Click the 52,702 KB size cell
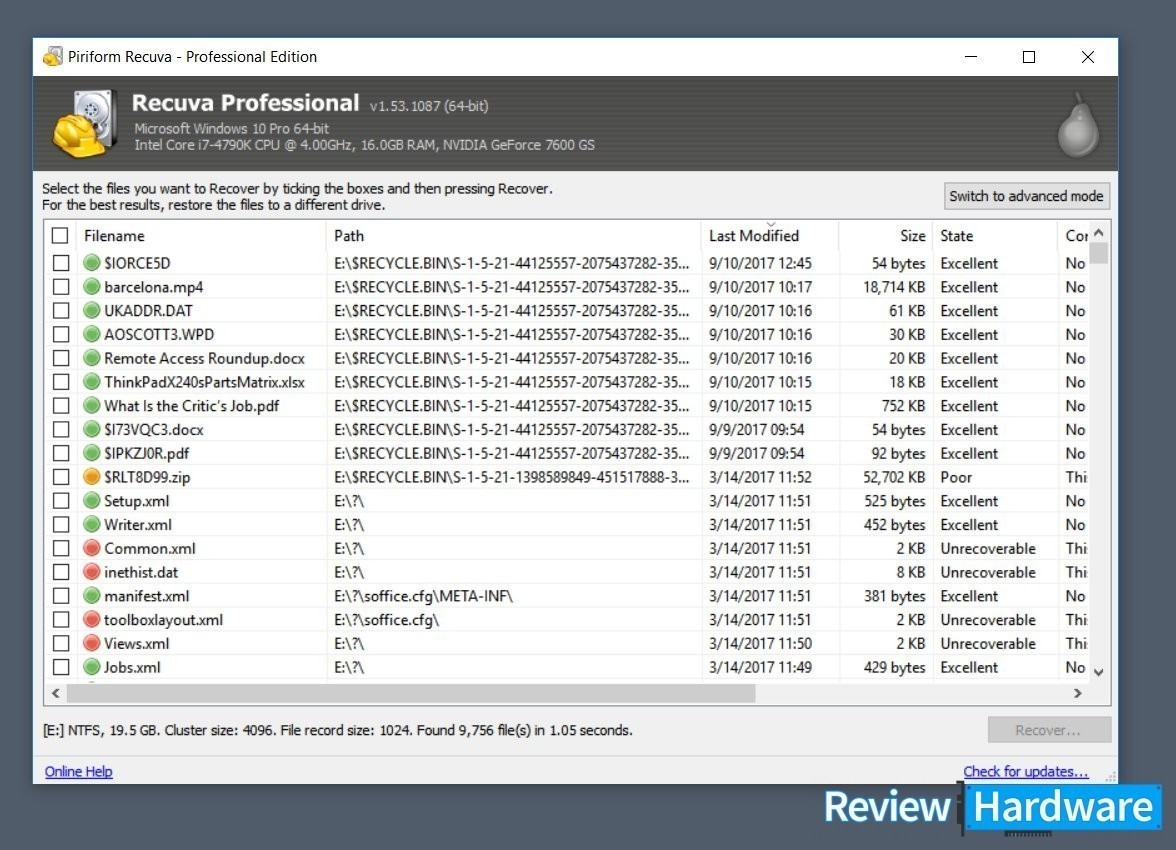The width and height of the screenshot is (1176, 850). (x=894, y=477)
